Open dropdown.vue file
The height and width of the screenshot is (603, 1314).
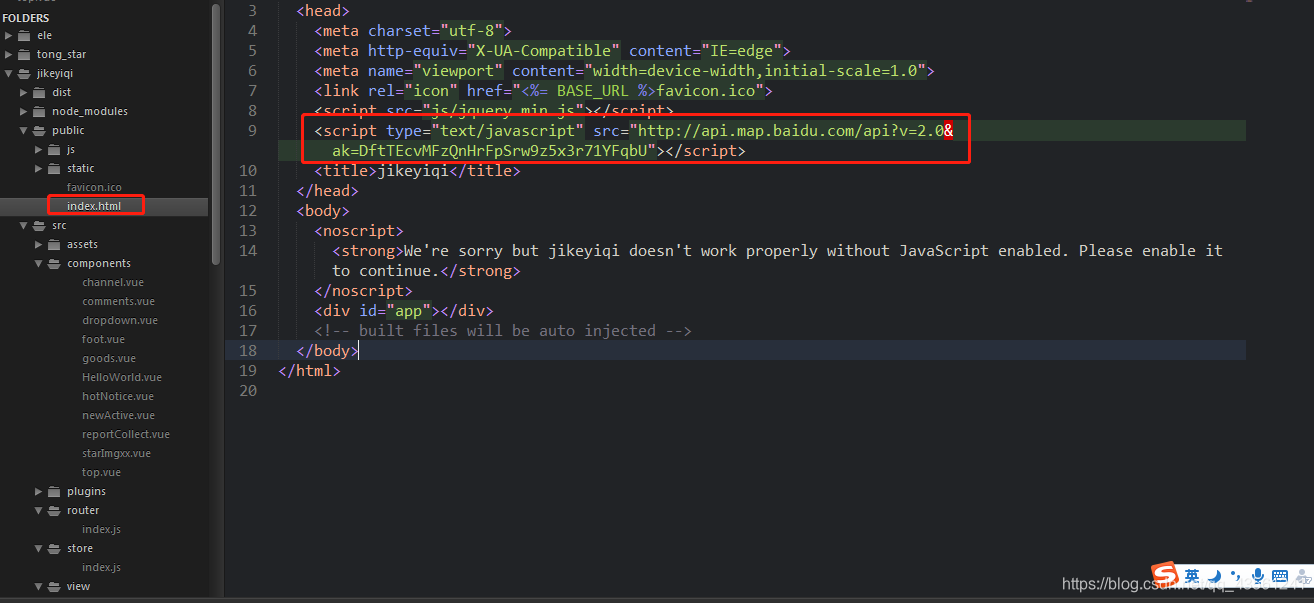click(120, 320)
